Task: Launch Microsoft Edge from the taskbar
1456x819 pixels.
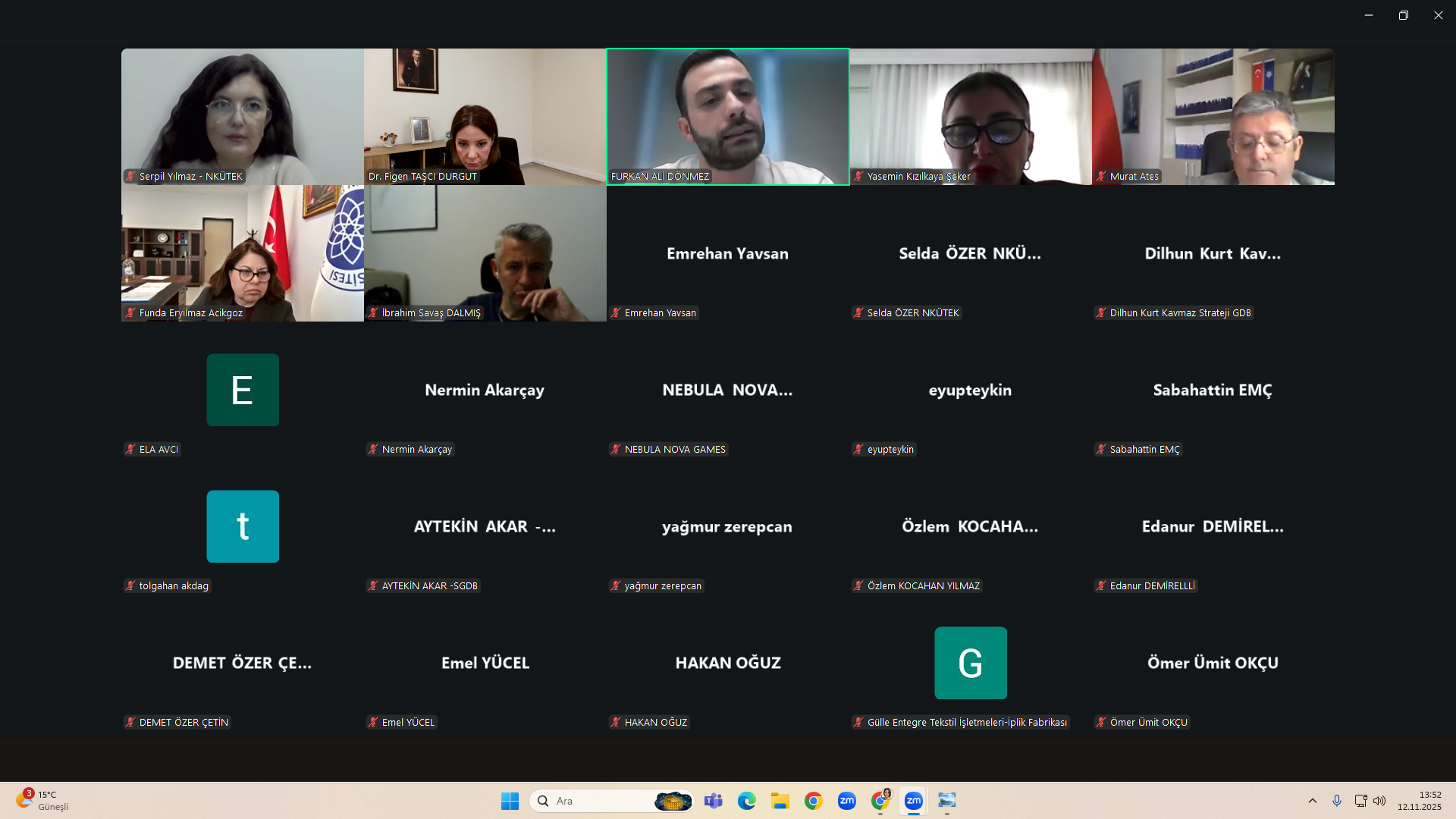Action: pos(746,801)
